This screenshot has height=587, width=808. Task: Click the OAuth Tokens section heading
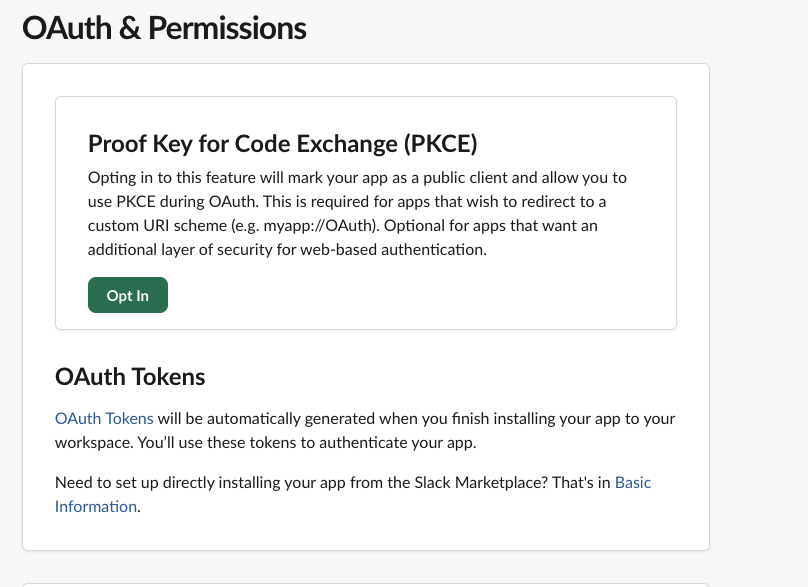point(130,377)
